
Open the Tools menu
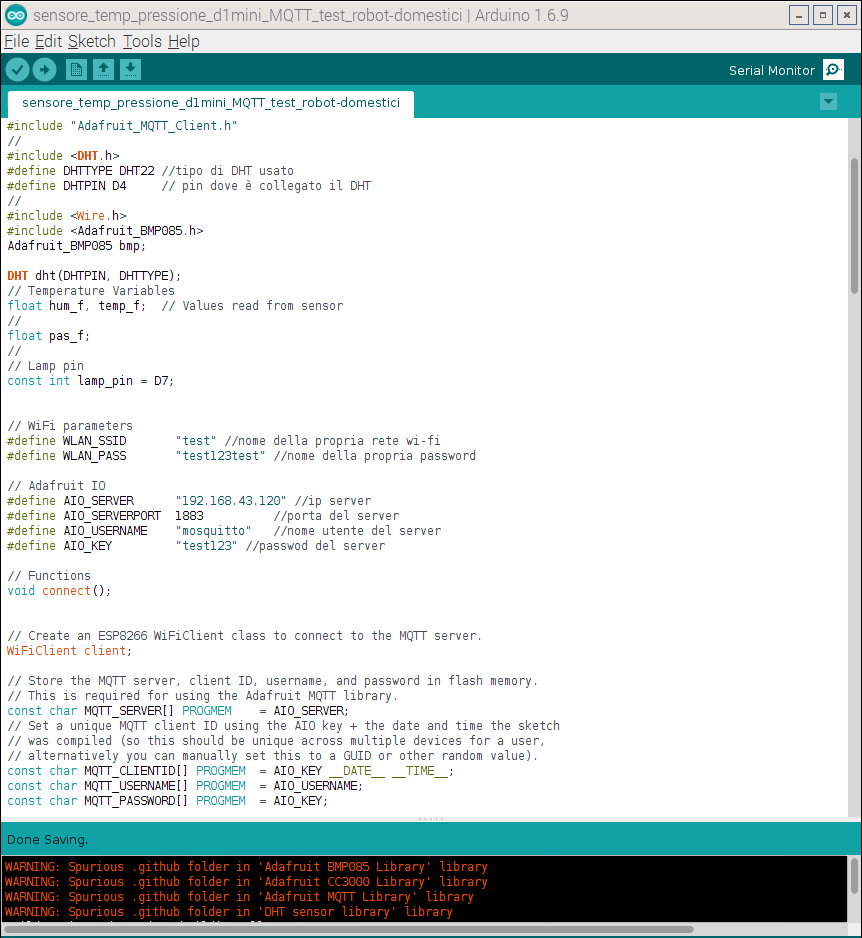coord(142,41)
